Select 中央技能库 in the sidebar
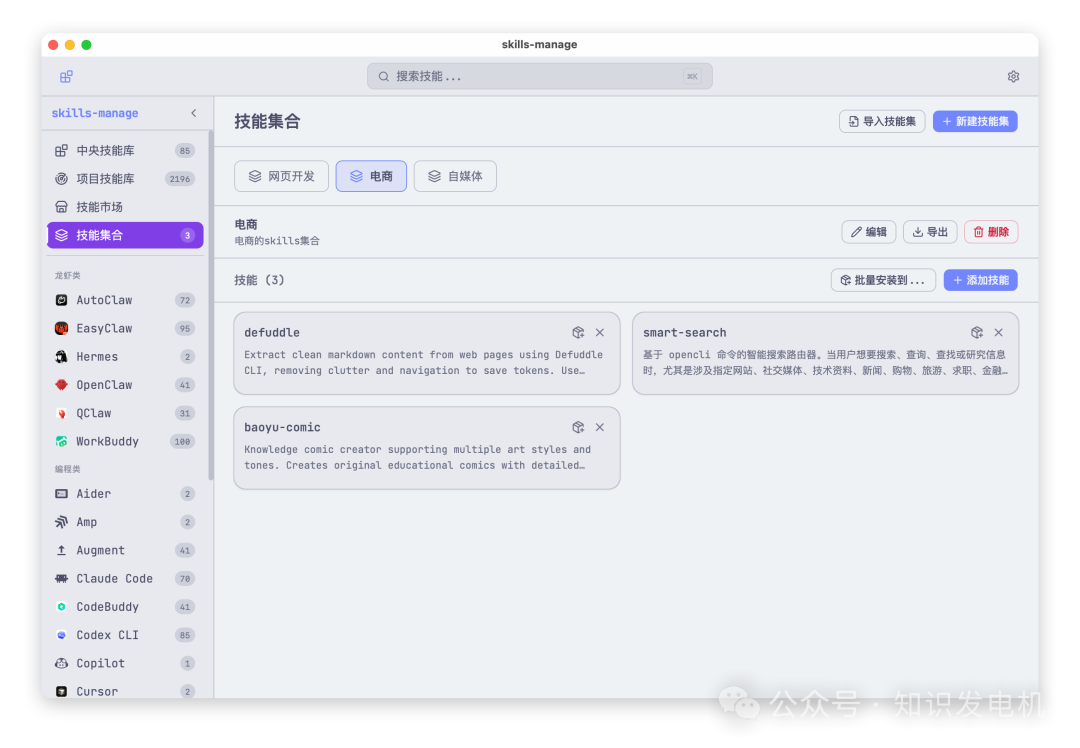 click(104, 149)
